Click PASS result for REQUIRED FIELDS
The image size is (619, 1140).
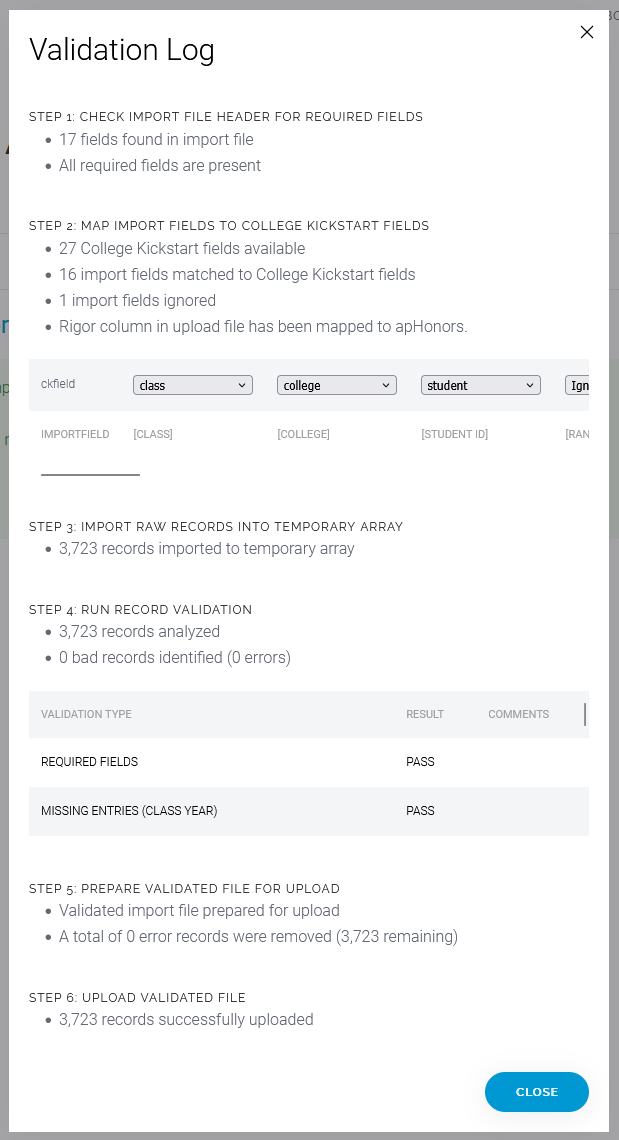tap(420, 762)
